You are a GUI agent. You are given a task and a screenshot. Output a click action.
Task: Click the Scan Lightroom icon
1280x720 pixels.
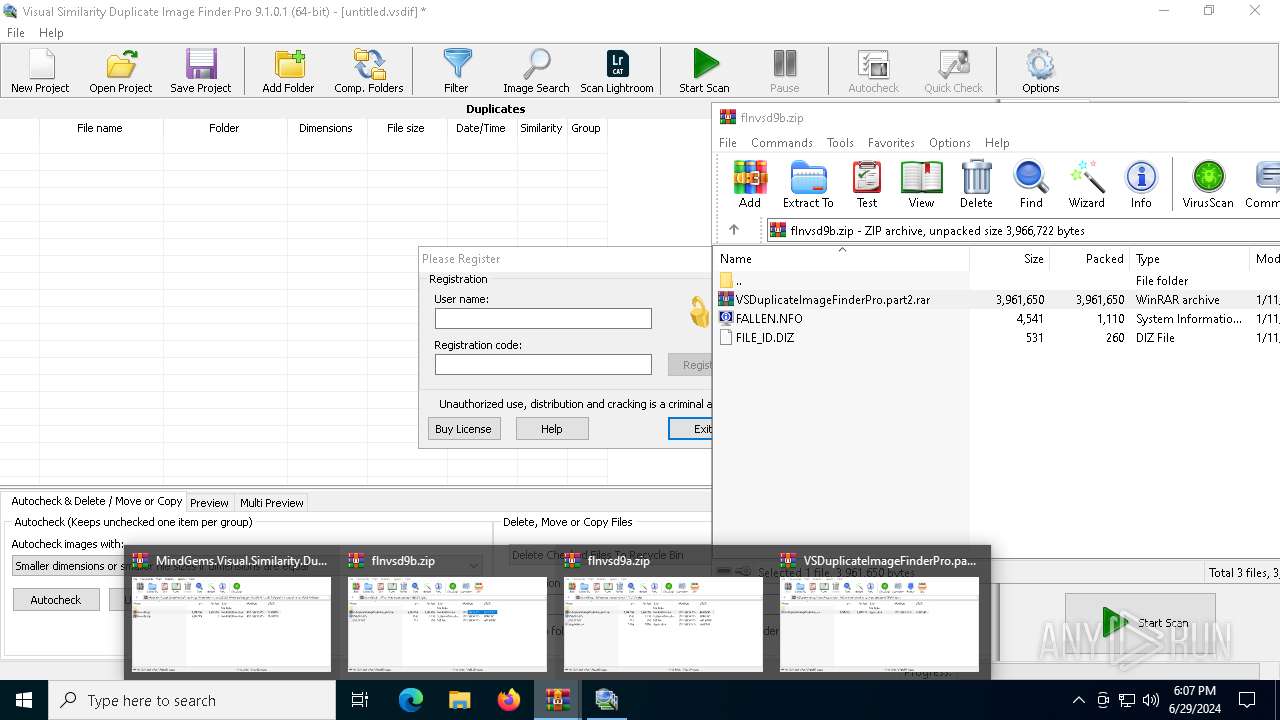(x=617, y=72)
